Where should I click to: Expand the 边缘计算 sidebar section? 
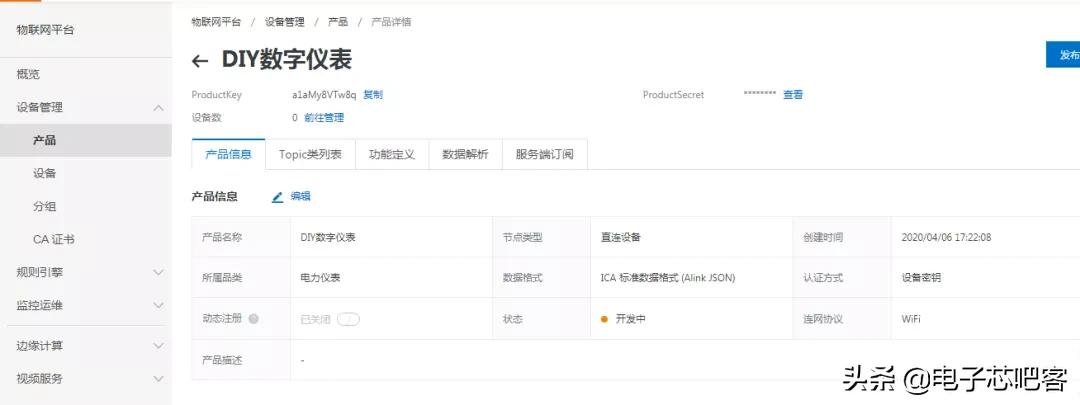tap(158, 346)
